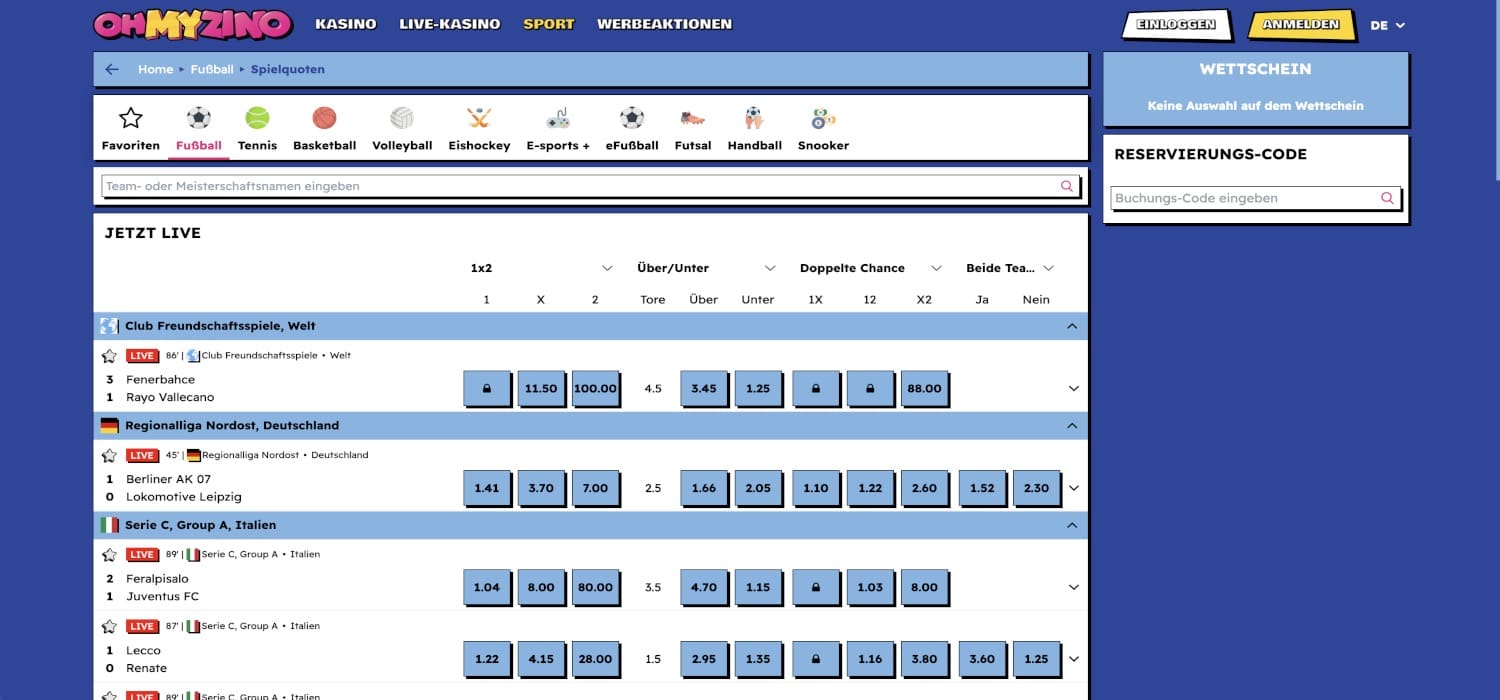This screenshot has height=700, width=1500.
Task: Favorite the Fenerbahce vs Rayo Vallecano match
Action: pyautogui.click(x=109, y=356)
